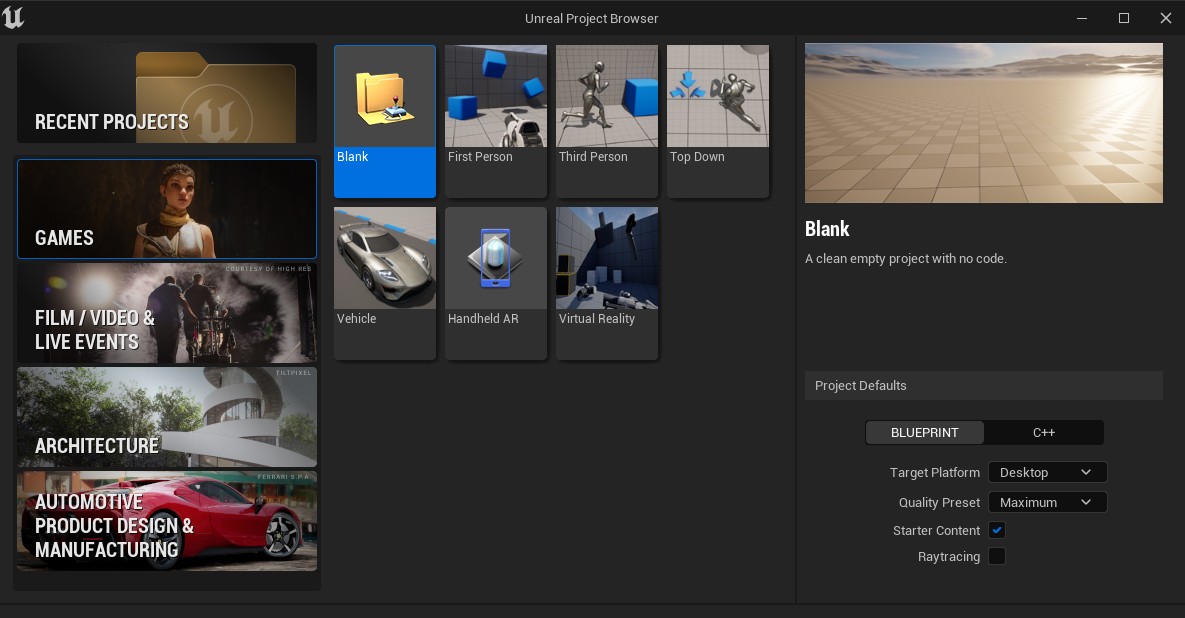Choose the Vehicle template
Image resolution: width=1185 pixels, height=618 pixels.
(385, 283)
